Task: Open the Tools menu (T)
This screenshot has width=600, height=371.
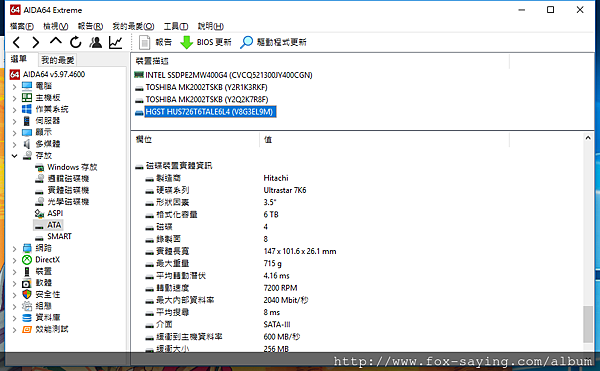Action: click(176, 26)
